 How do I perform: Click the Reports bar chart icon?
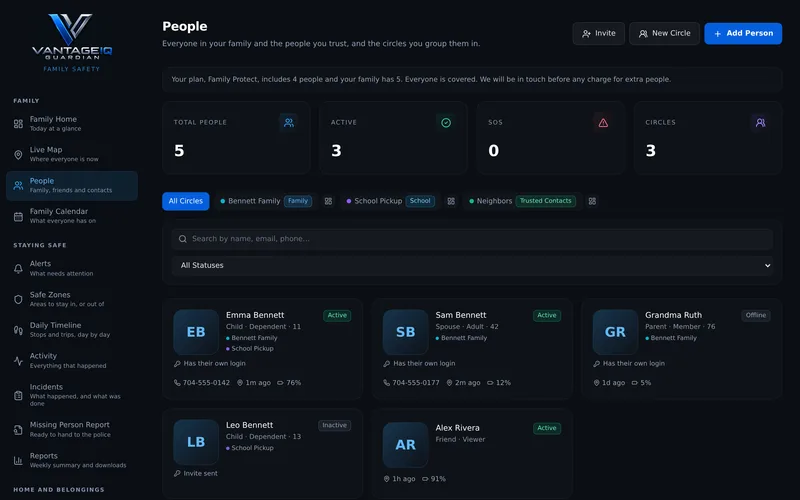(18, 461)
